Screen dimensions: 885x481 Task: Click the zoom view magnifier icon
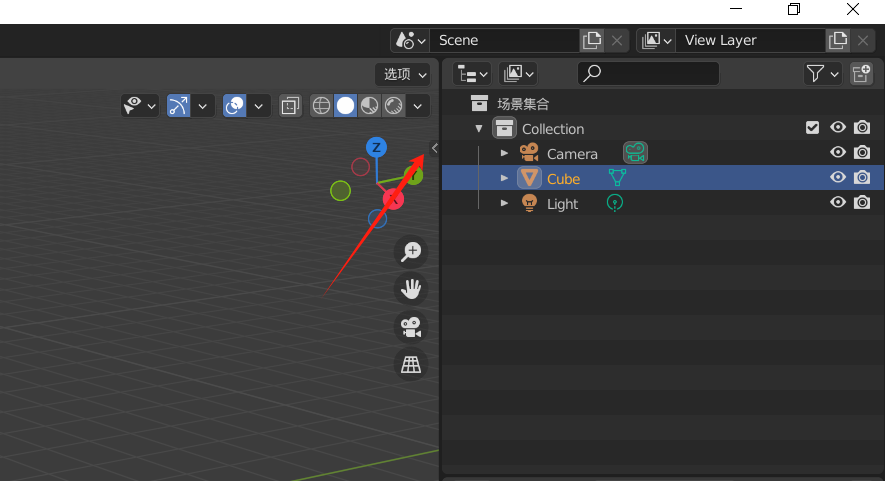point(411,251)
